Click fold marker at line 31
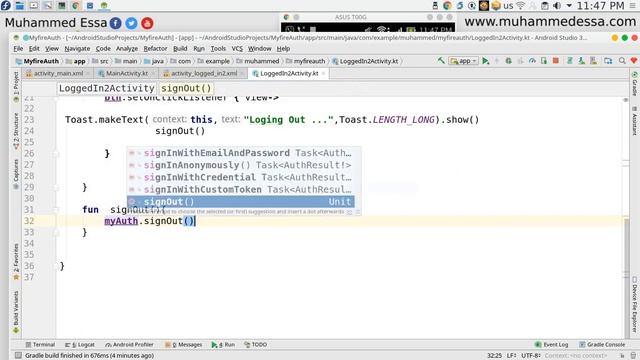Image resolution: width=640 pixels, height=360 pixels. [x=56, y=210]
